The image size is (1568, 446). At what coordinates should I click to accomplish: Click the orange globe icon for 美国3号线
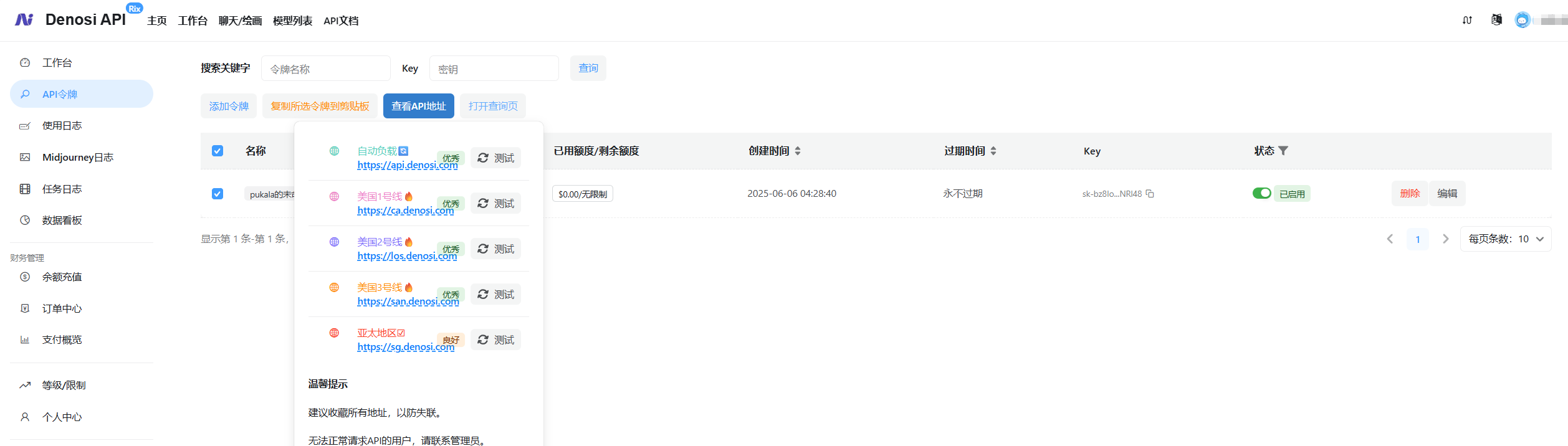click(x=334, y=287)
